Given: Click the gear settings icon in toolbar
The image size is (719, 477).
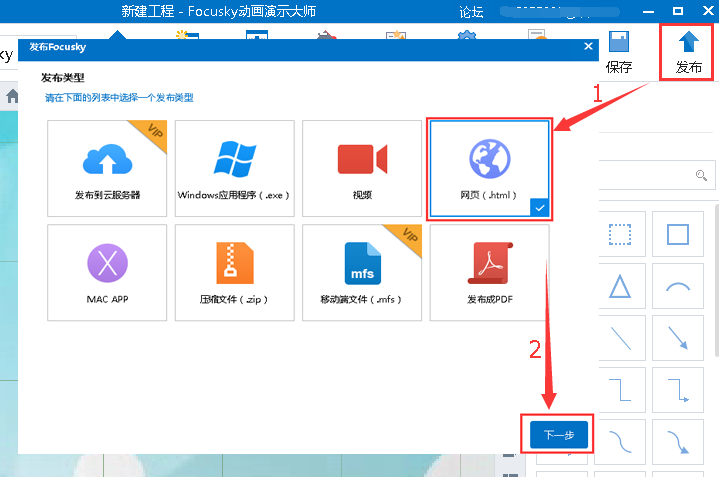Looking at the screenshot, I should (466, 35).
